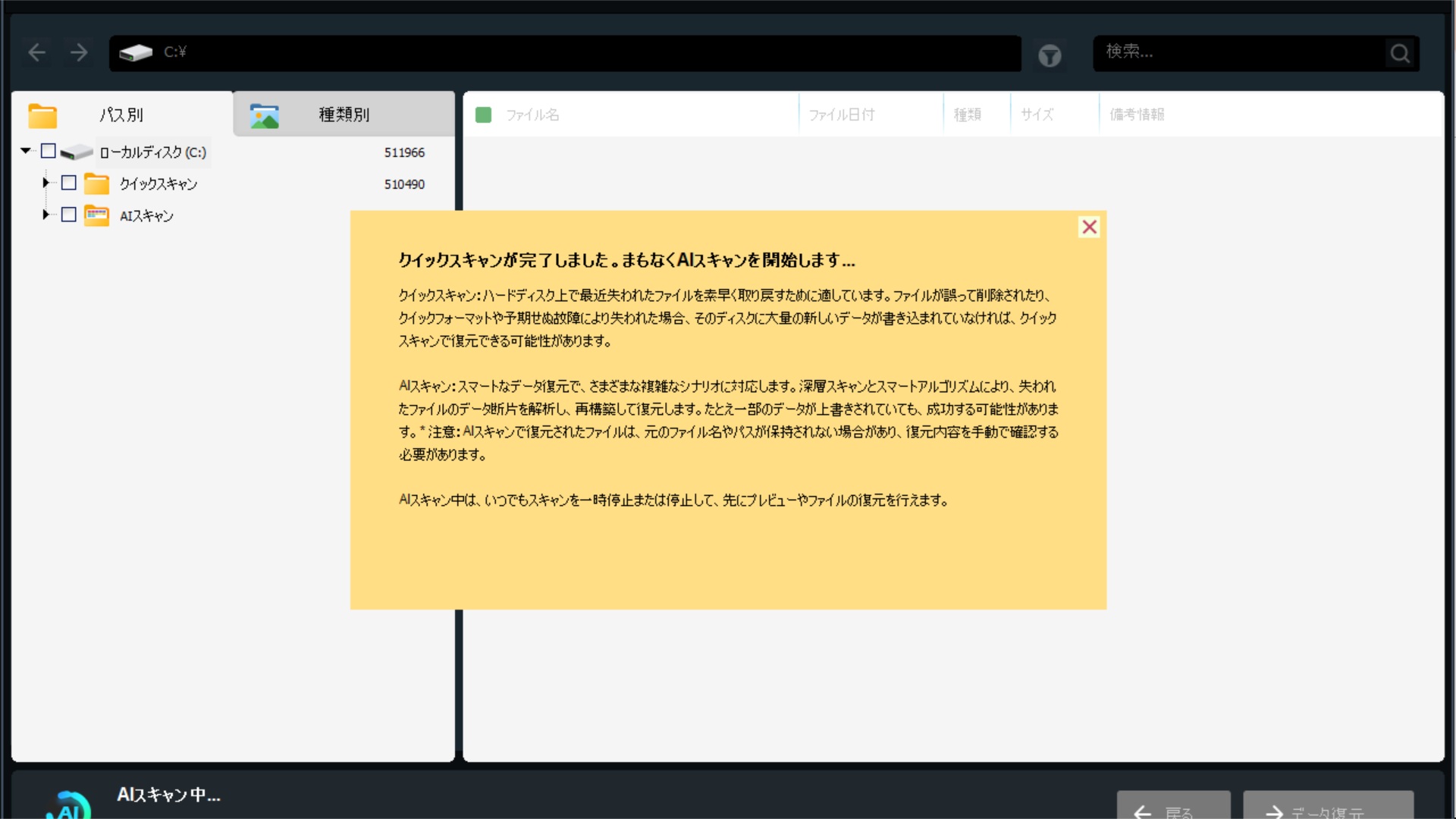Check the クイックスキャン checkbox
Viewport: 1456px width, 819px height.
(x=69, y=183)
